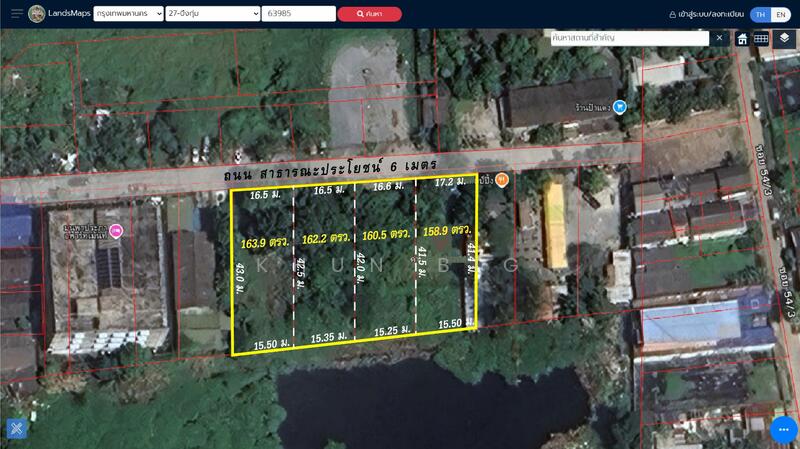
Task: Click the pink map marker
Action: tap(116, 232)
